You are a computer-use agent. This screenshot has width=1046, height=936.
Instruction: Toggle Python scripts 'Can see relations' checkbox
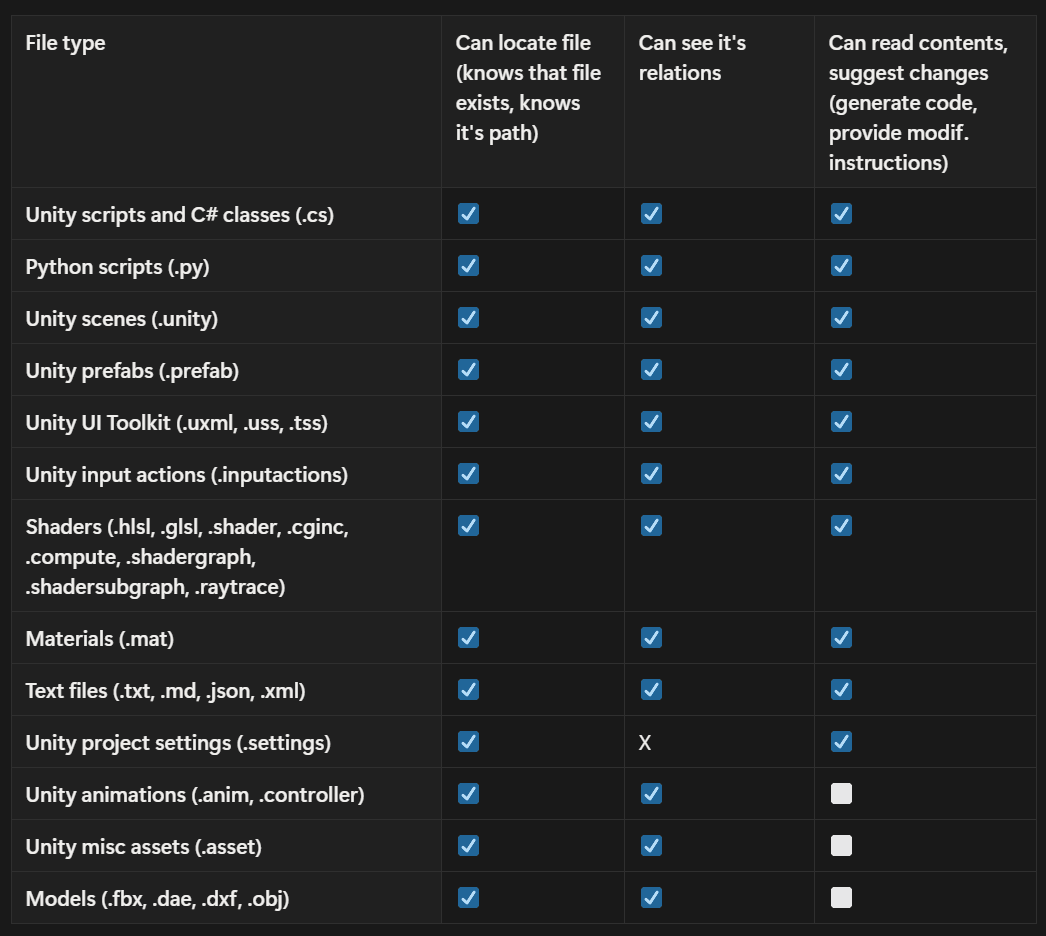click(651, 265)
